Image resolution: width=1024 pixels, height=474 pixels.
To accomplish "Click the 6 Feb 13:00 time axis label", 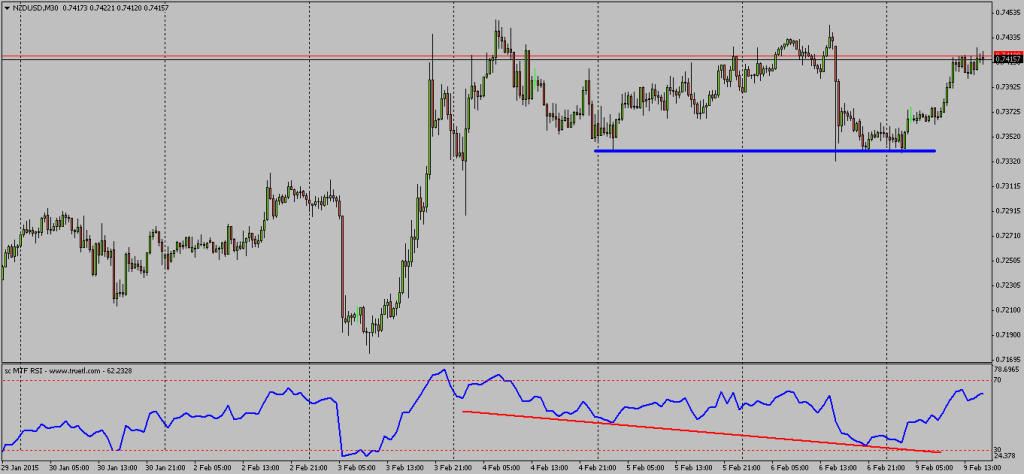I will [840, 467].
